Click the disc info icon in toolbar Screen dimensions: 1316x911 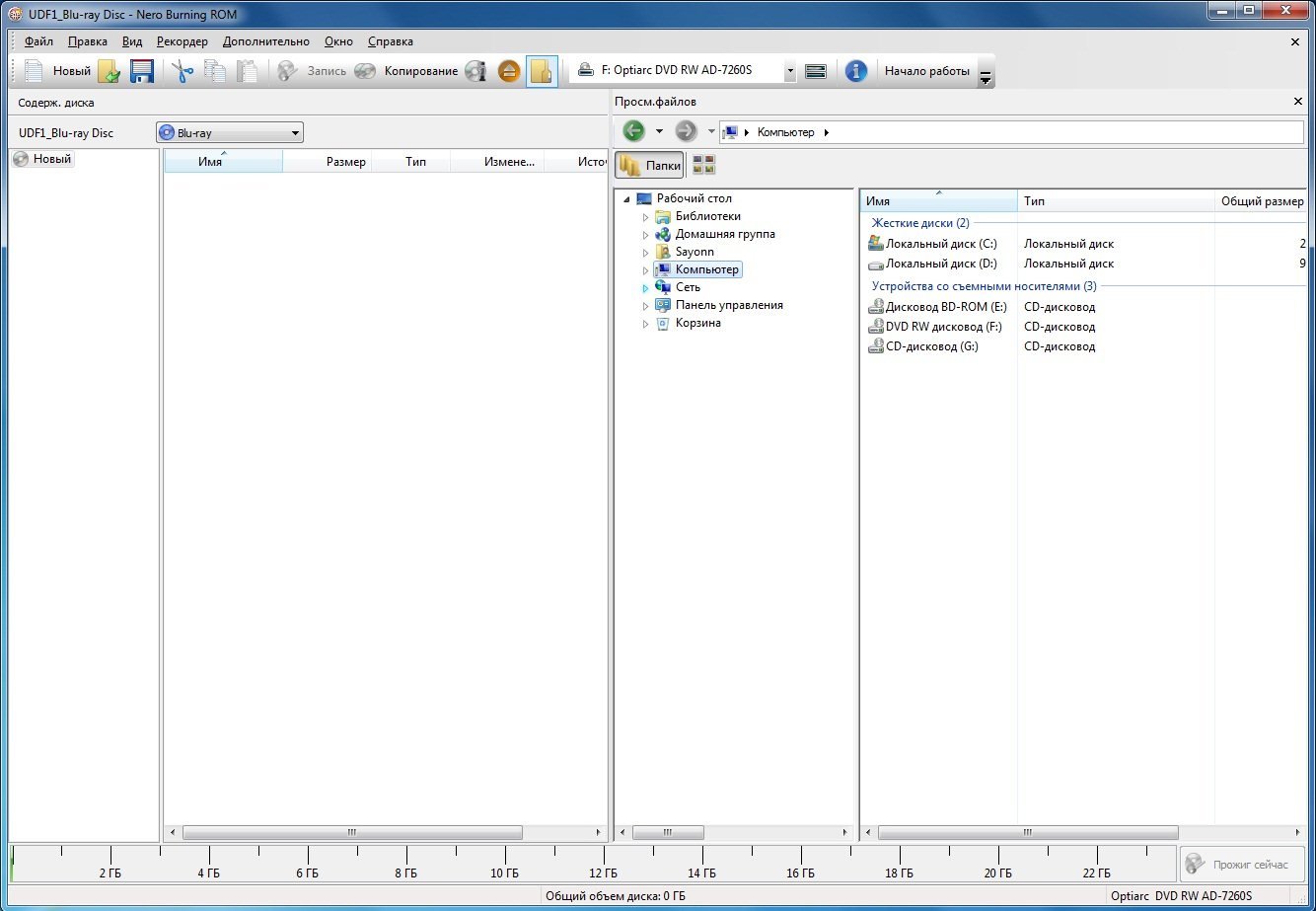[475, 71]
